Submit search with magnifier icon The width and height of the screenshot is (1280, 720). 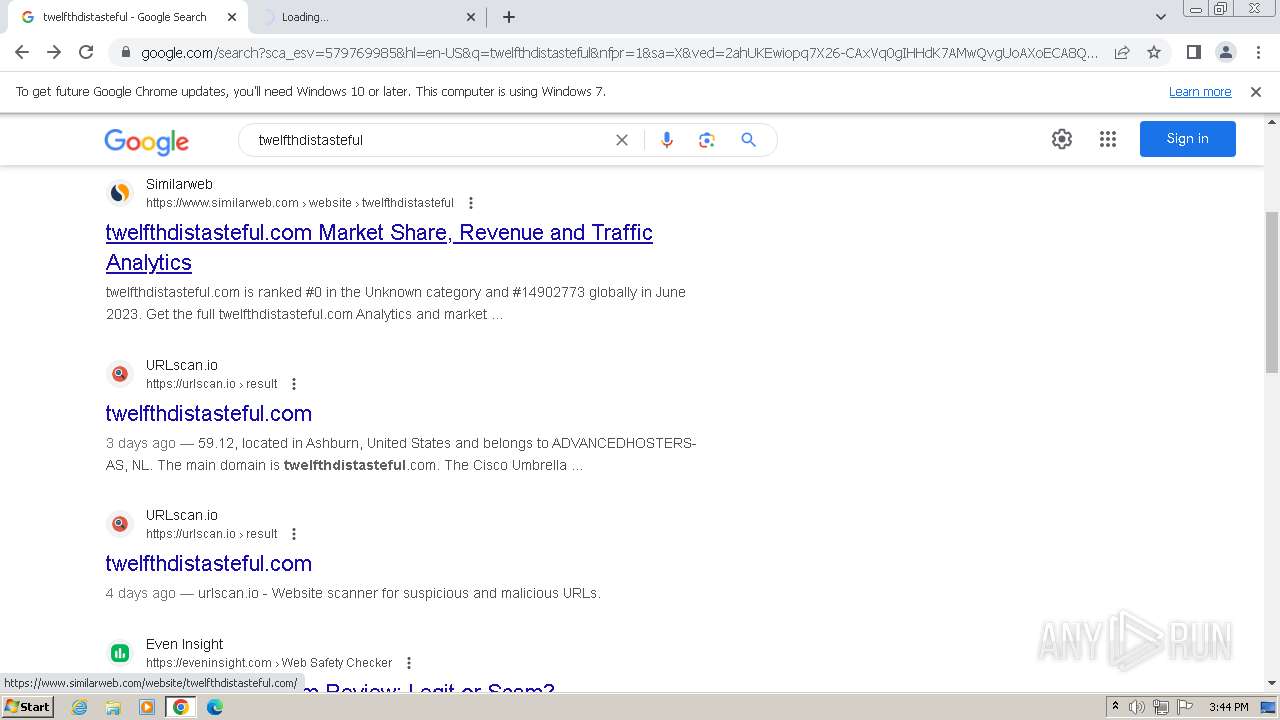coord(748,140)
